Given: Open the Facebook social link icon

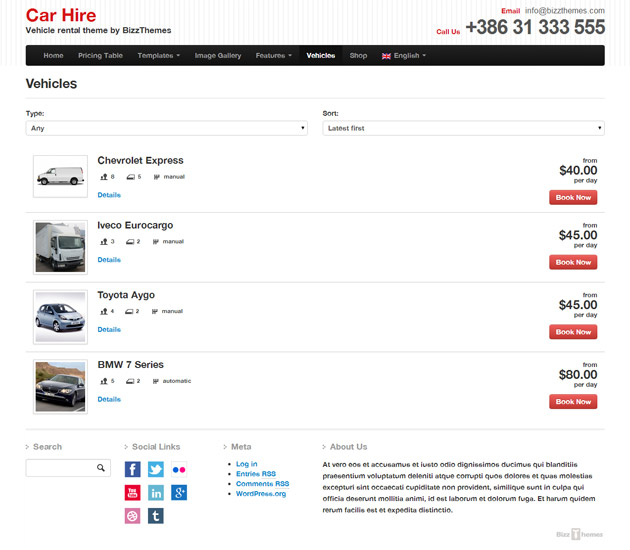Looking at the screenshot, I should [133, 469].
